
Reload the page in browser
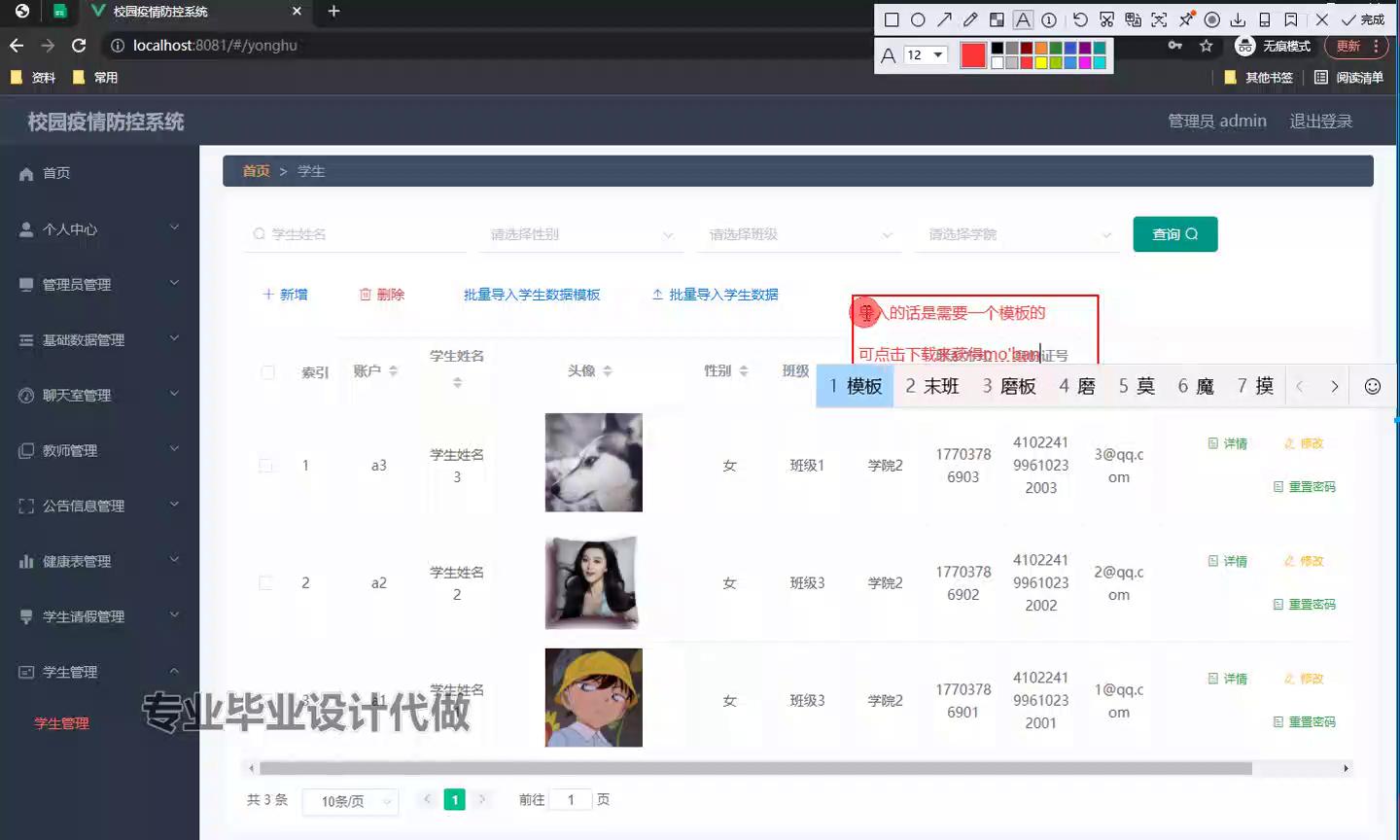pyautogui.click(x=79, y=46)
